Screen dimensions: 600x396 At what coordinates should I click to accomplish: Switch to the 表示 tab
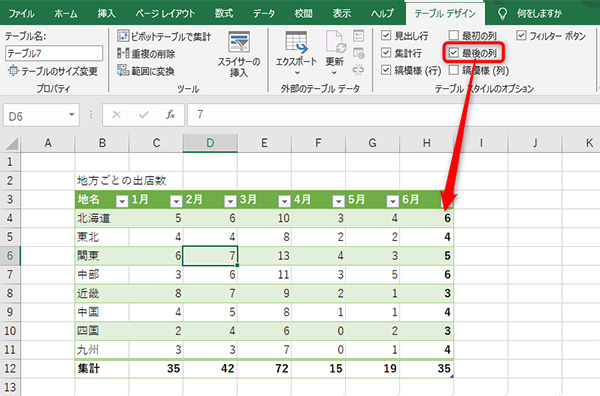(342, 14)
